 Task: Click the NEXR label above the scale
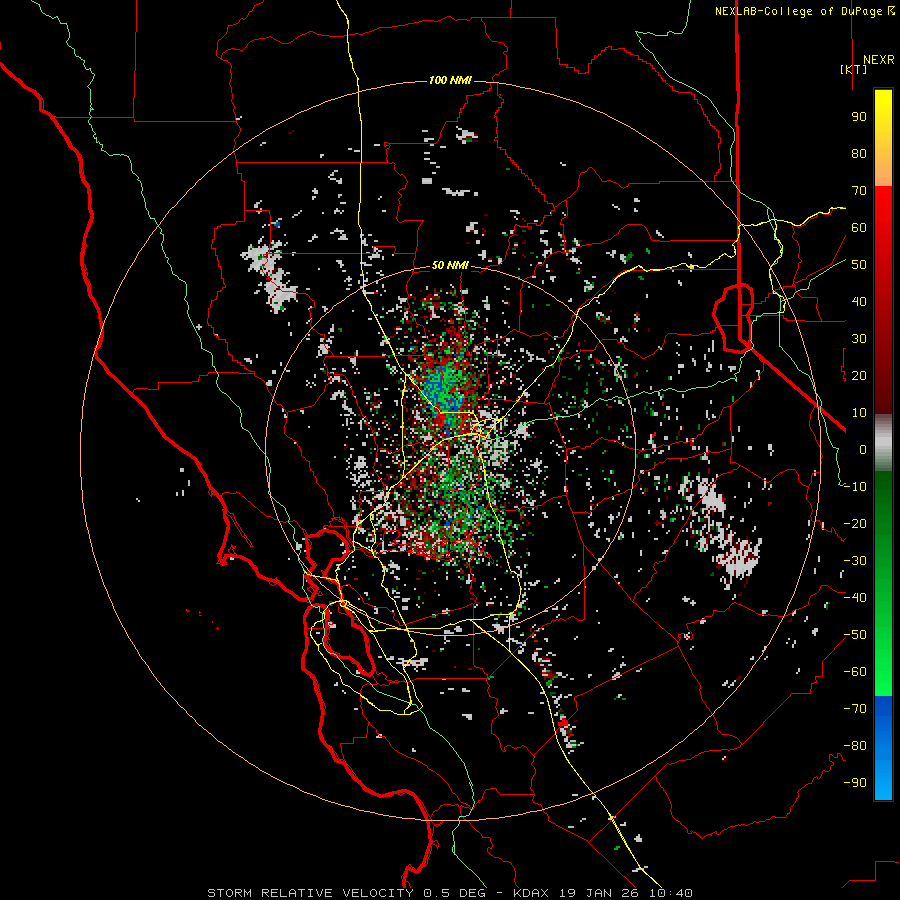click(878, 60)
